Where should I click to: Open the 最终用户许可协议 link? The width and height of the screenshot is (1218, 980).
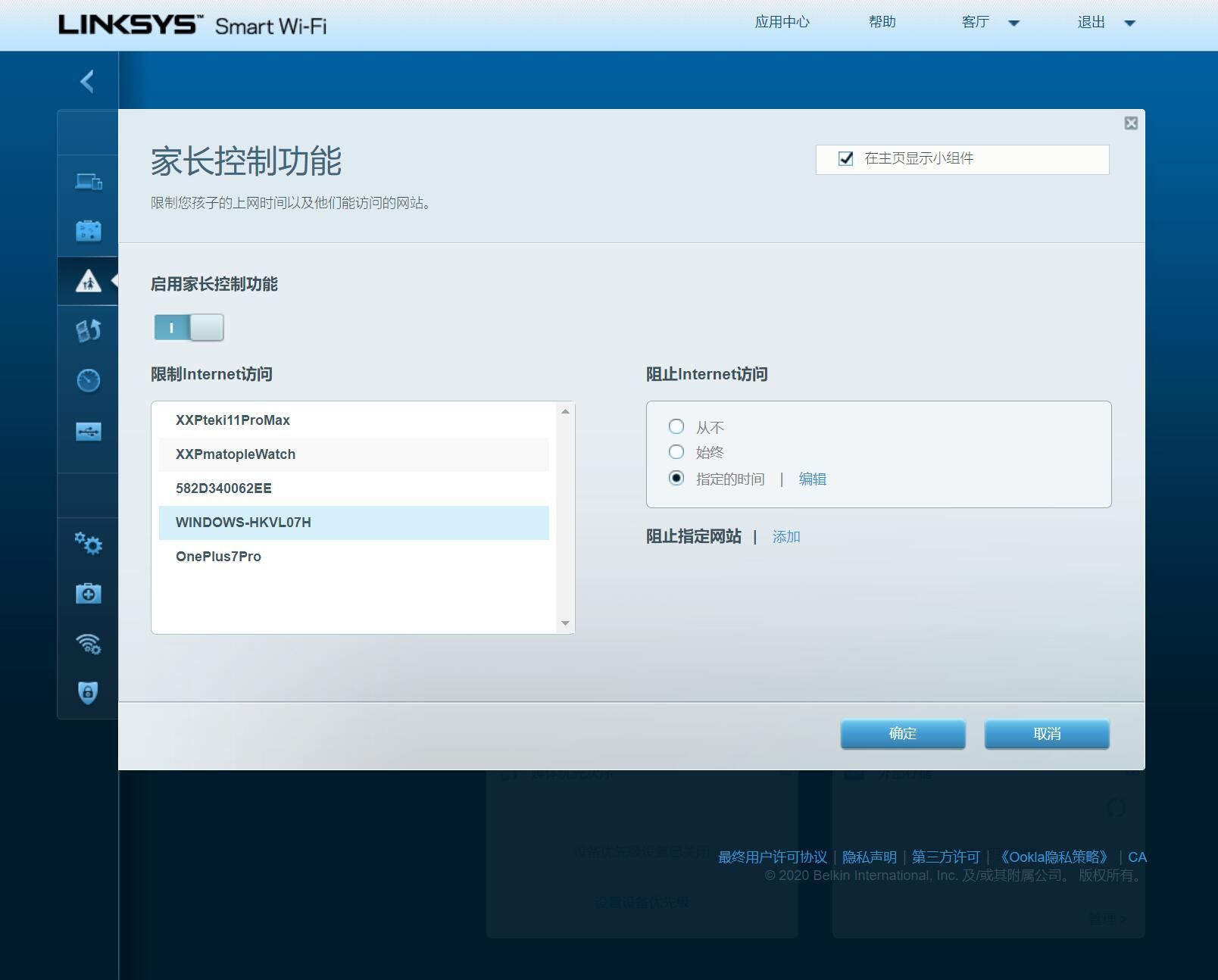click(773, 857)
